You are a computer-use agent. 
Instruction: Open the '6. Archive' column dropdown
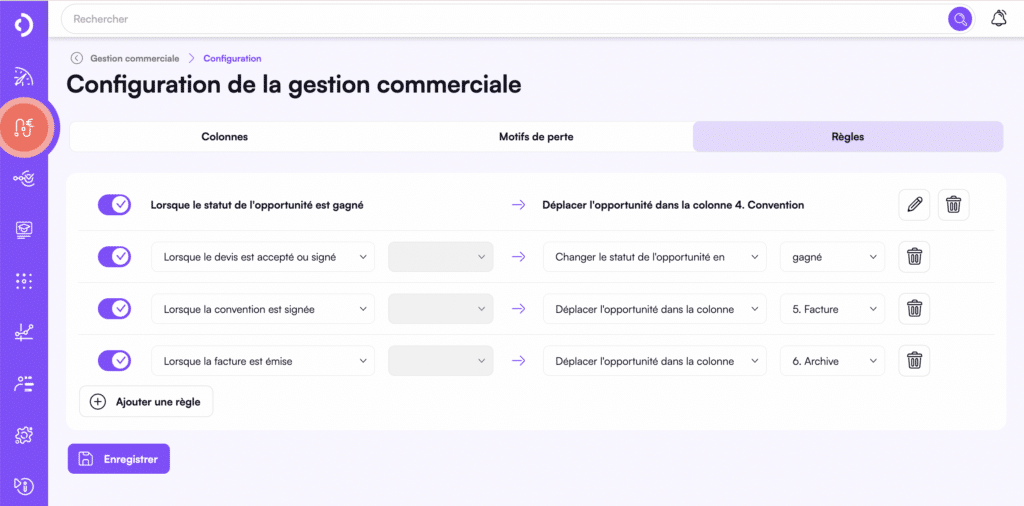(x=833, y=361)
